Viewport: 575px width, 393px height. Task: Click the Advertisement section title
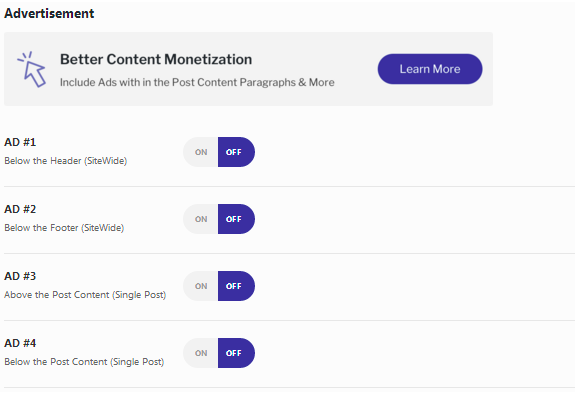[x=49, y=14]
